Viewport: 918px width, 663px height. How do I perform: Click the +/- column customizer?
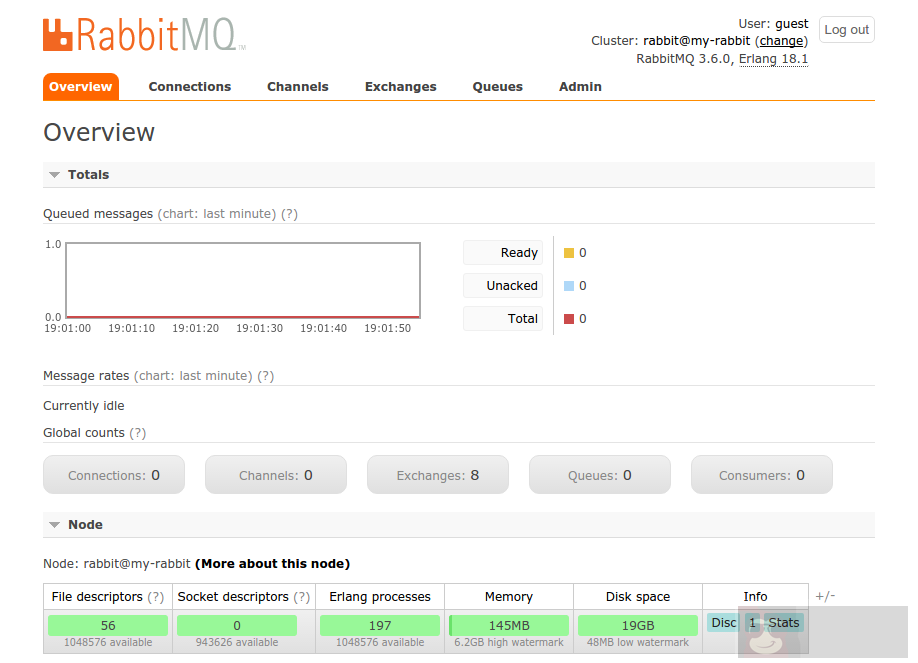(824, 596)
